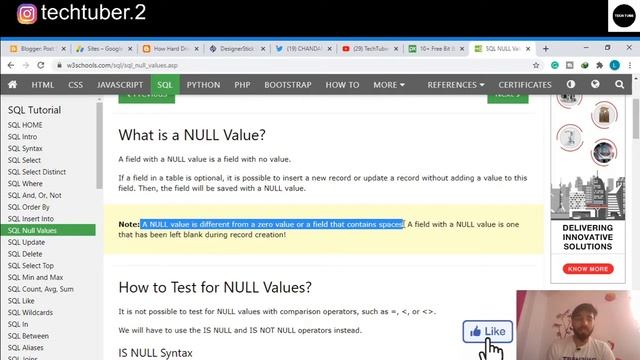Image resolution: width=640 pixels, height=360 pixels.
Task: Switch to the 10+ Free Bit tab
Action: coord(436,49)
